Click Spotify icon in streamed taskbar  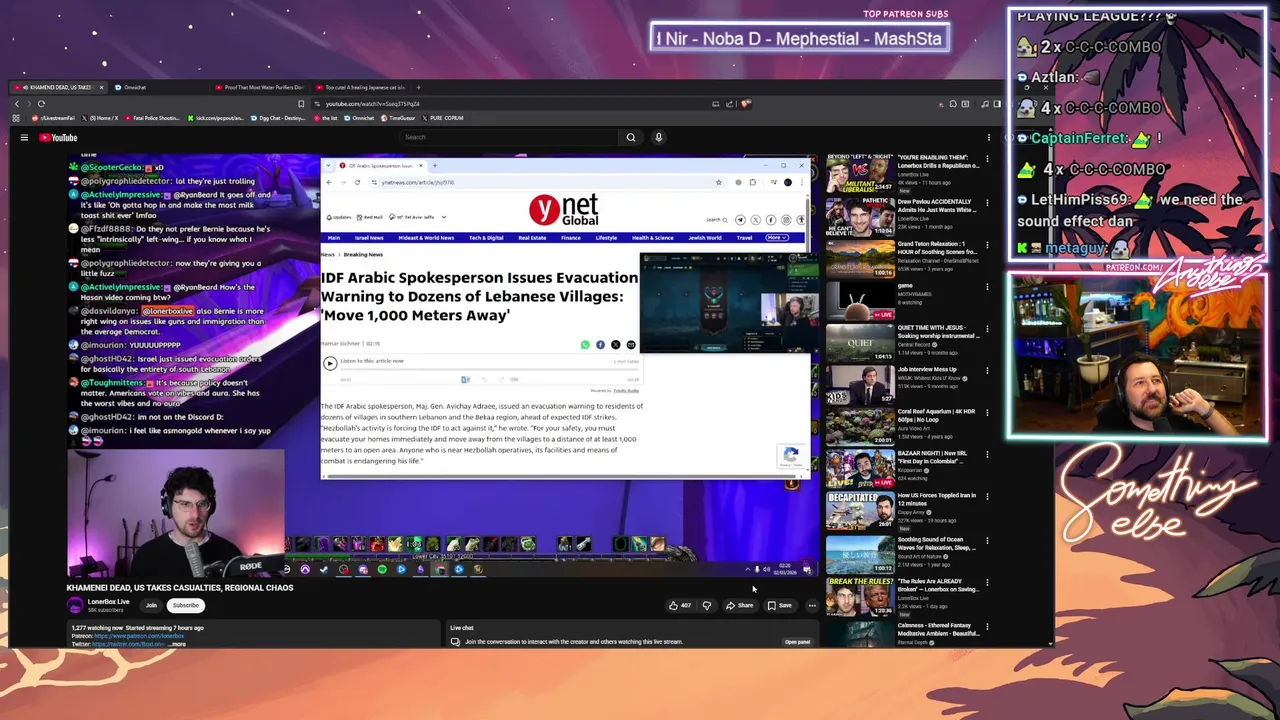[382, 570]
